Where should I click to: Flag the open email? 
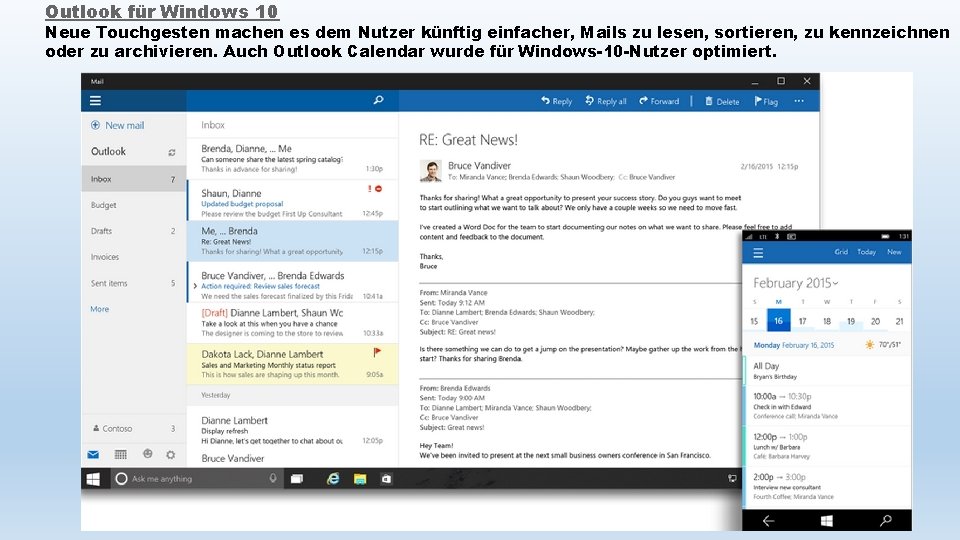pos(766,102)
